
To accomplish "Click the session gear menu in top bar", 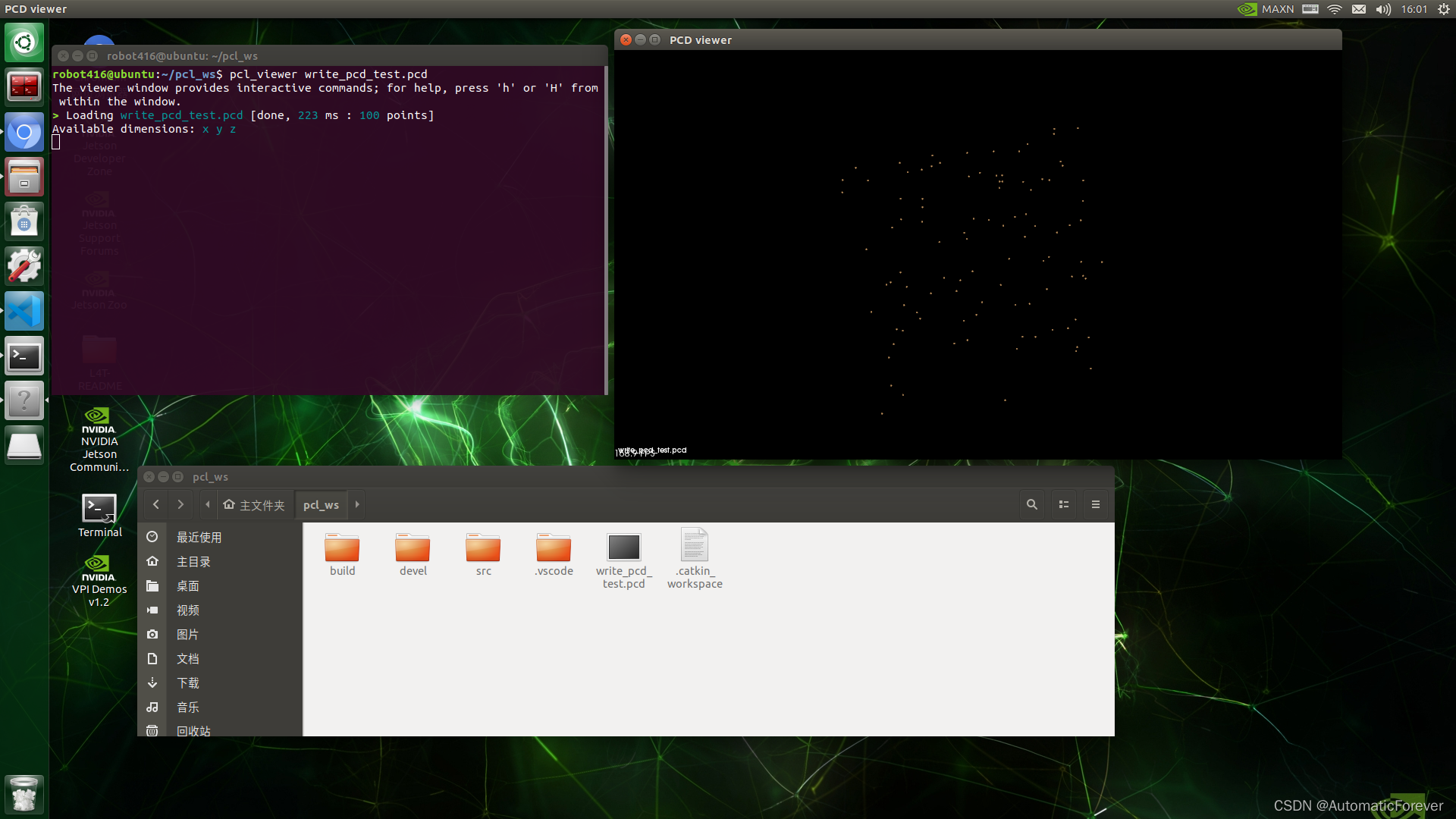I will point(1445,9).
